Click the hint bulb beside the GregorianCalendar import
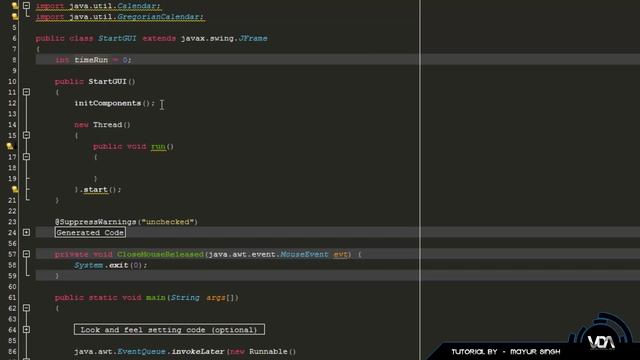640x360 pixels. click(x=15, y=17)
